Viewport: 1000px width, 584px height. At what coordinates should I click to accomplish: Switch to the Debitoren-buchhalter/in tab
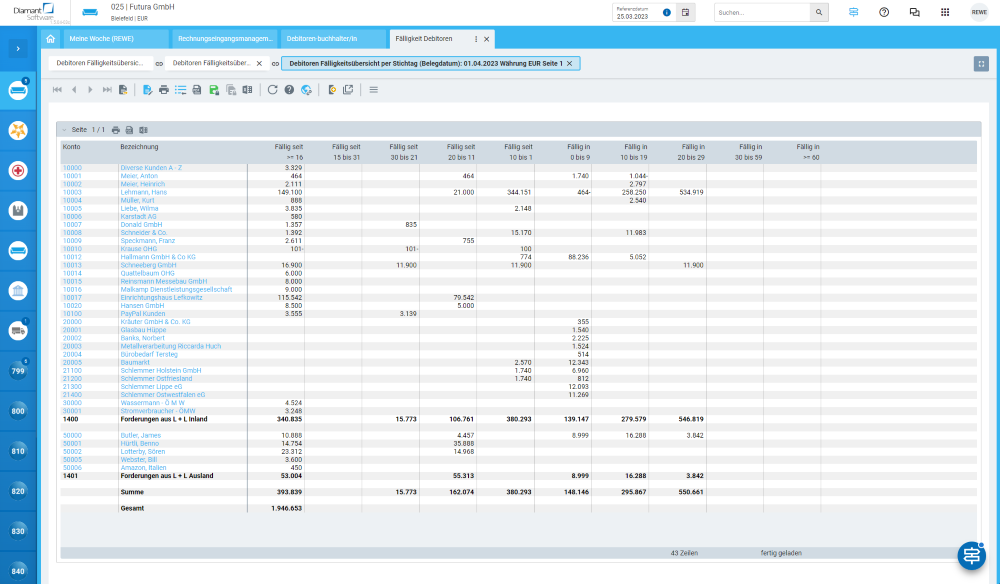pos(334,39)
